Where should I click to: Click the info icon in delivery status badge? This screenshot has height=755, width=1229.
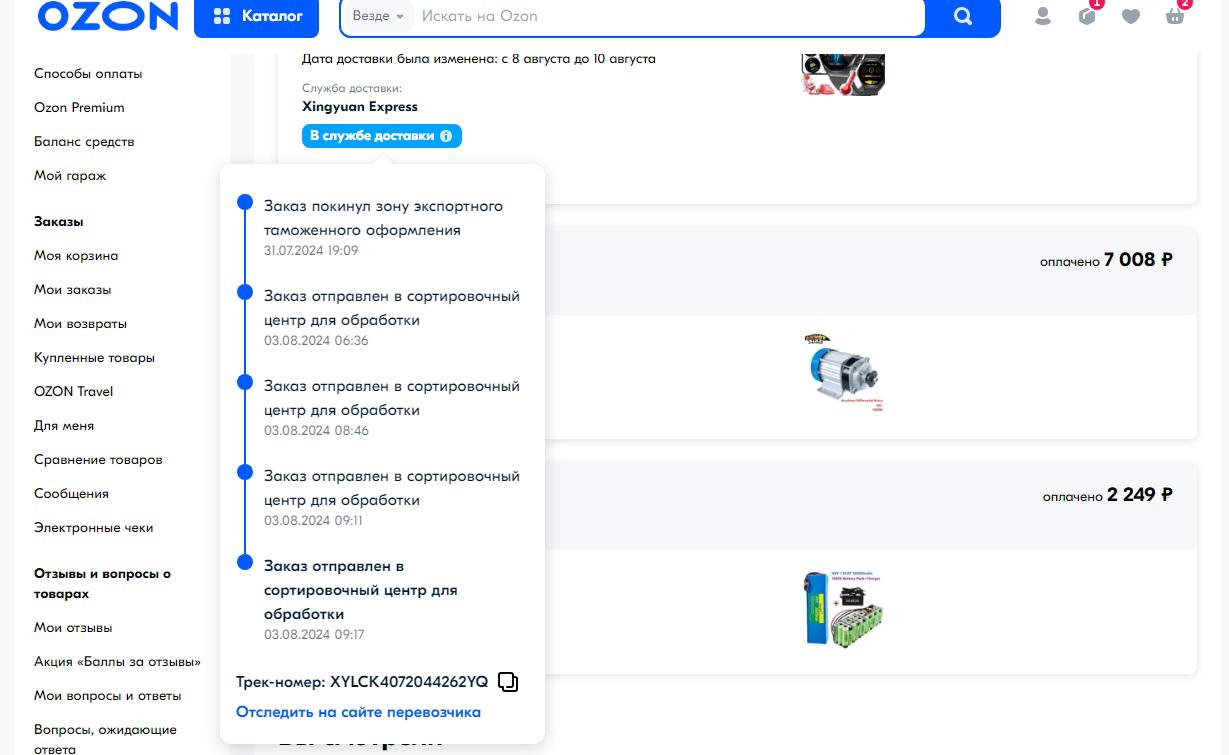tap(446, 136)
